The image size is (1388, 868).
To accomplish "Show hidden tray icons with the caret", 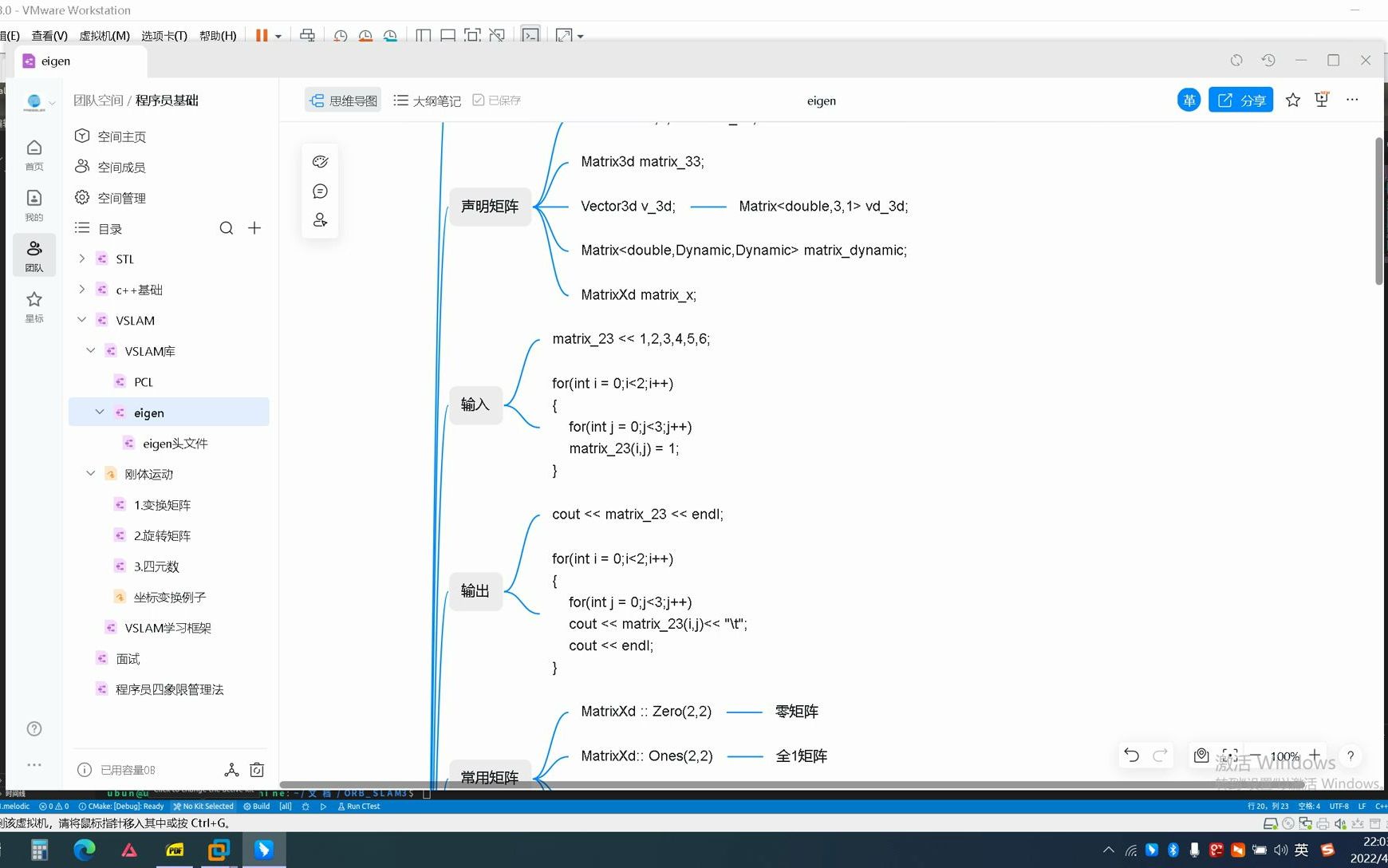I will [x=1109, y=850].
